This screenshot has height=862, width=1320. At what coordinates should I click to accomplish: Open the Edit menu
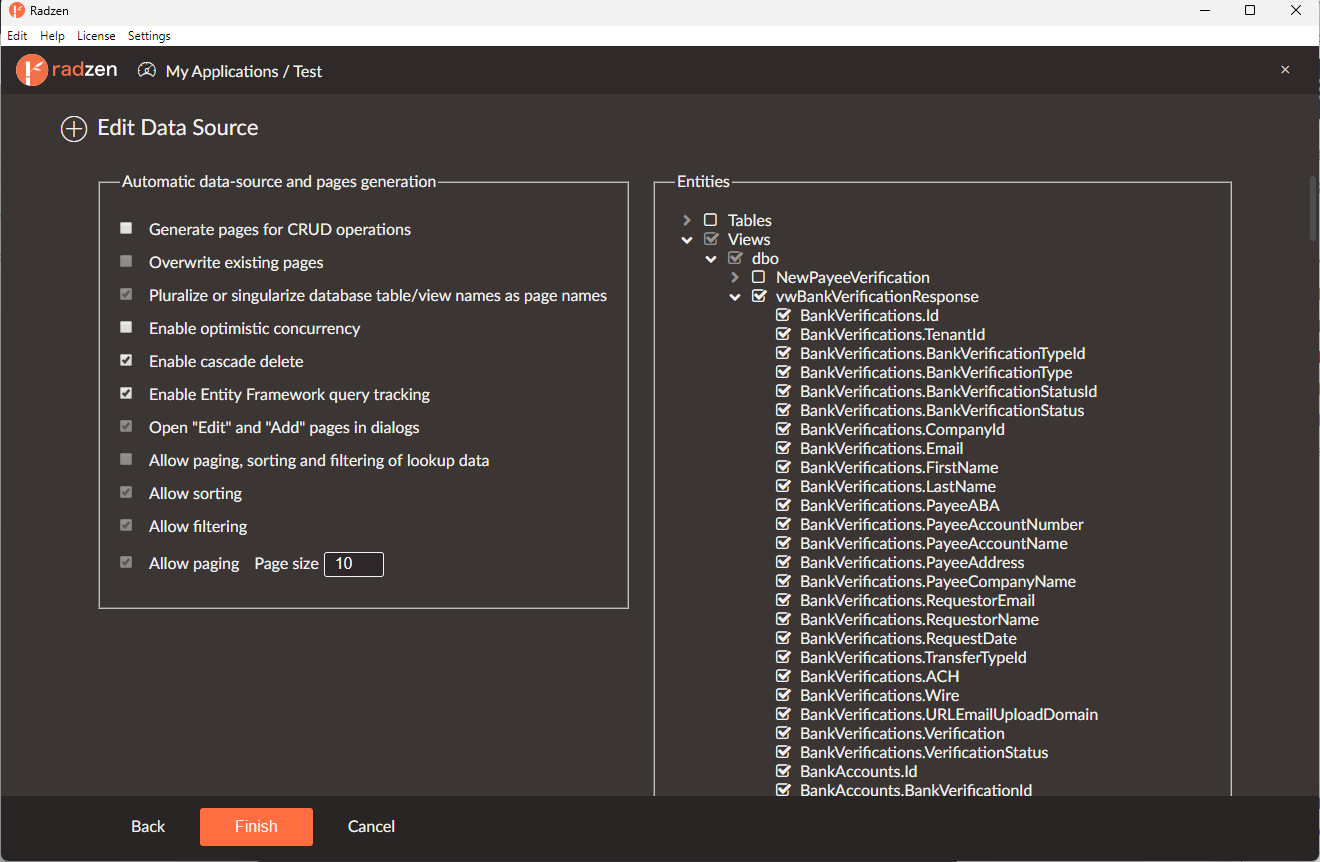(x=17, y=36)
